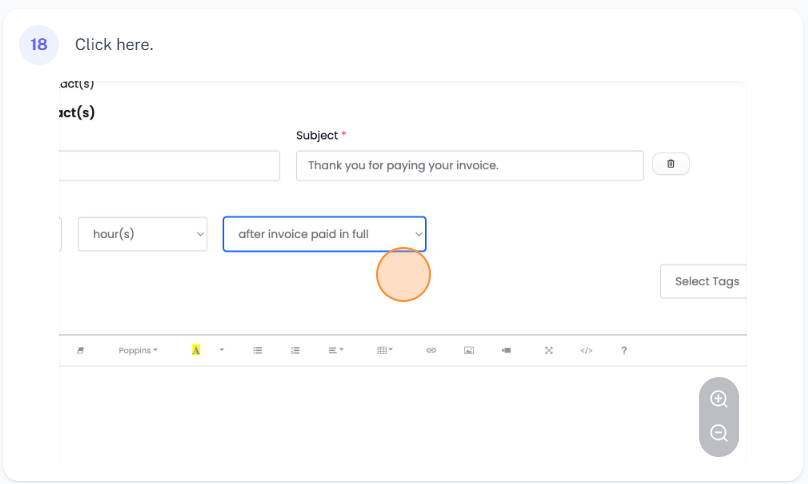Toggle fullscreen editor mode
The height and width of the screenshot is (484, 808).
point(548,351)
